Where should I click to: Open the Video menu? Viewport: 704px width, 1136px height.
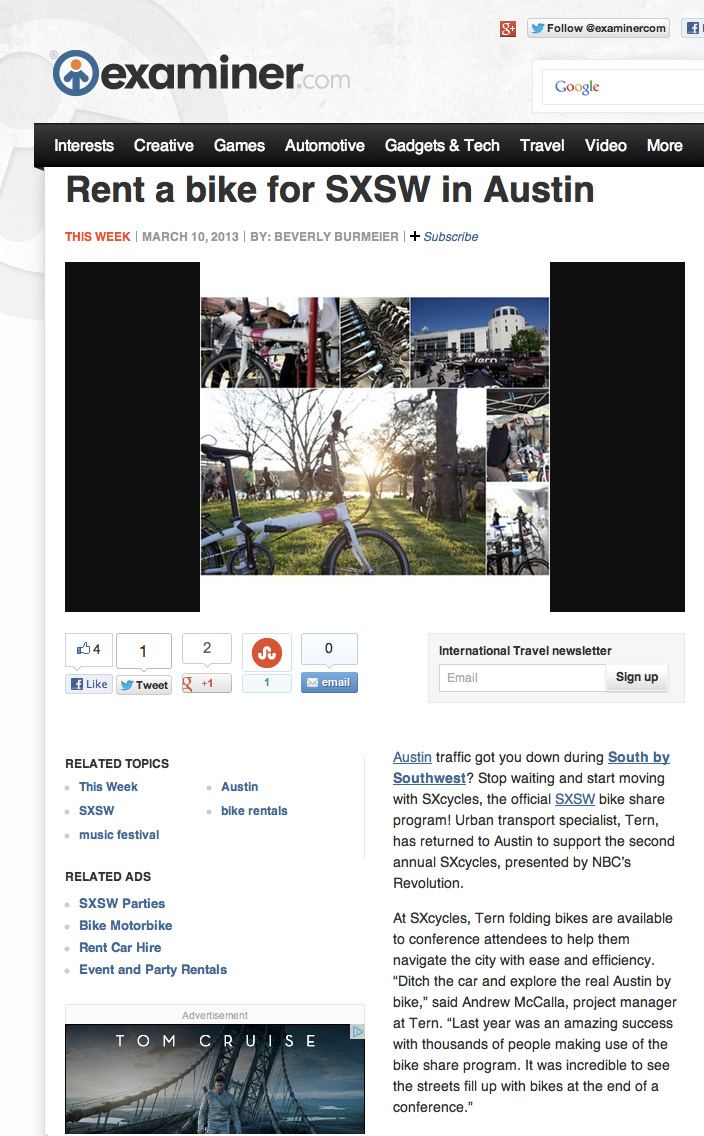[x=605, y=146]
